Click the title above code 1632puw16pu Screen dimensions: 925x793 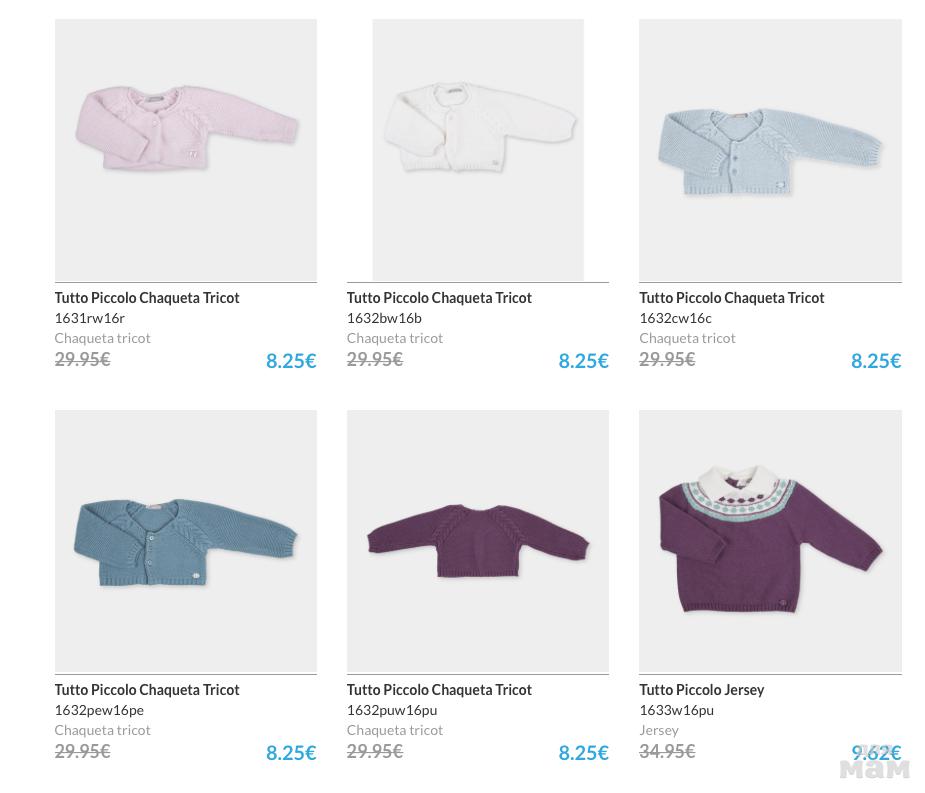tap(439, 690)
